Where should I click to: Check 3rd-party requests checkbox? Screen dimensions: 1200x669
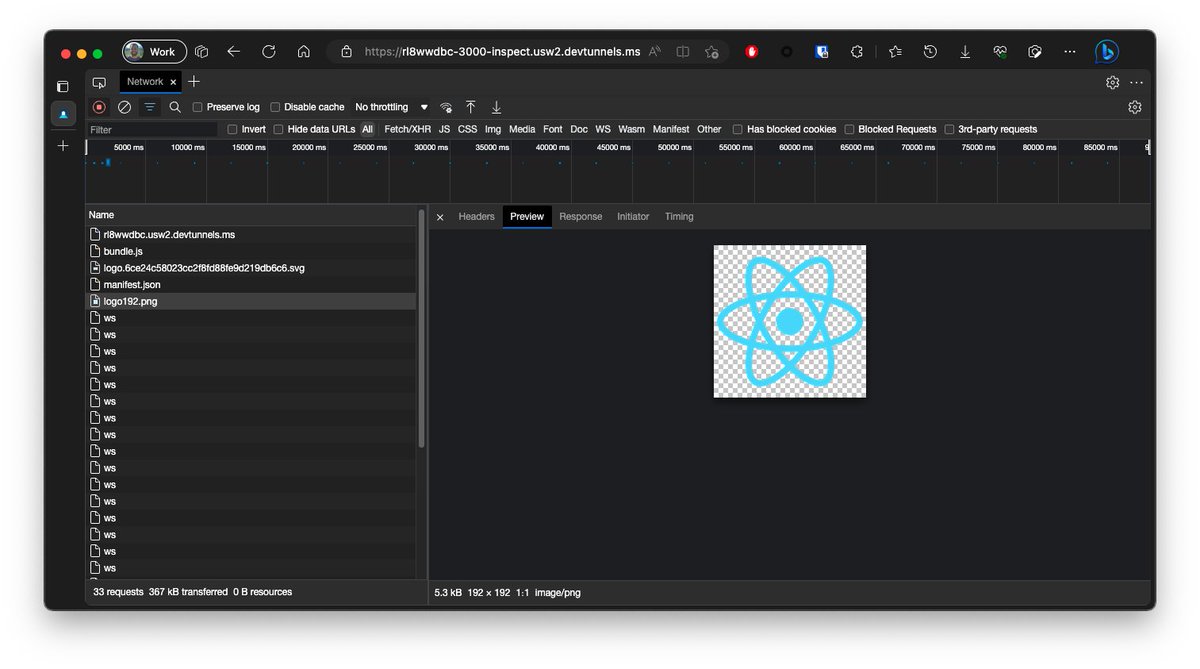(949, 129)
